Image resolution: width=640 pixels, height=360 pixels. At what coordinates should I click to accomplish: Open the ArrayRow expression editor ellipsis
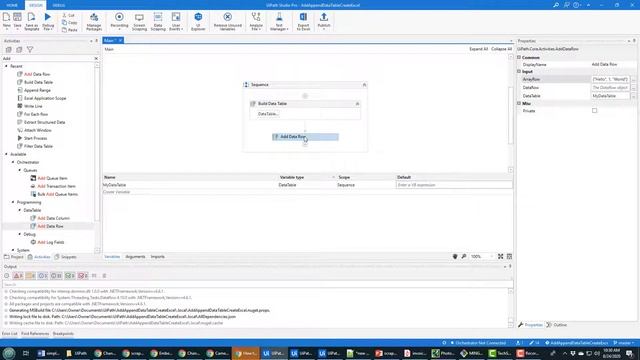633,79
